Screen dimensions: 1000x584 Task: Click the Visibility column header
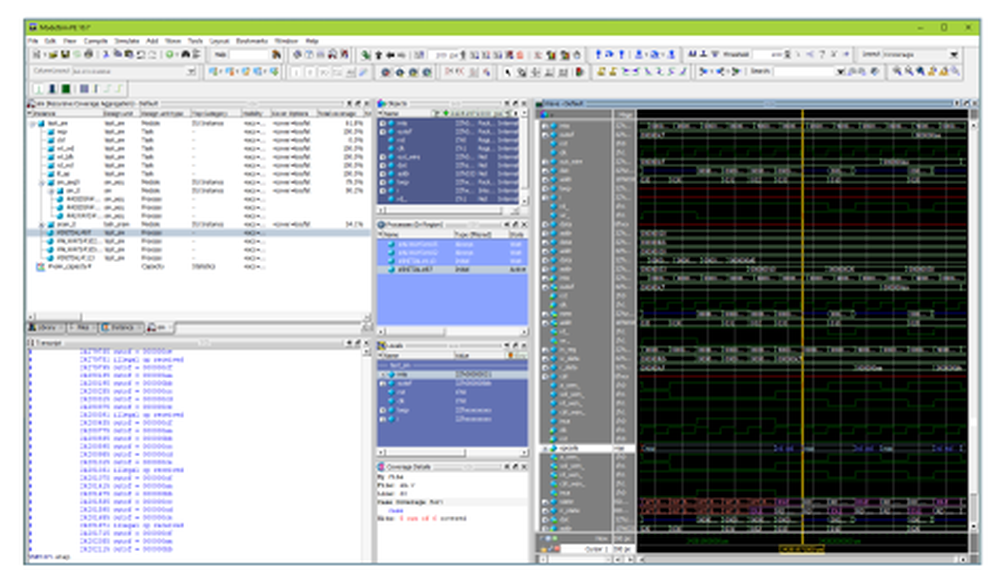pyautogui.click(x=257, y=113)
